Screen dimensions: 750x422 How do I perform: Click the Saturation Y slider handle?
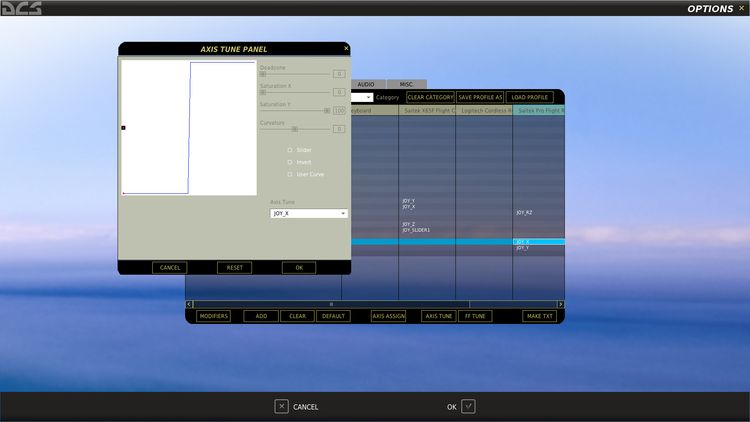coord(327,111)
